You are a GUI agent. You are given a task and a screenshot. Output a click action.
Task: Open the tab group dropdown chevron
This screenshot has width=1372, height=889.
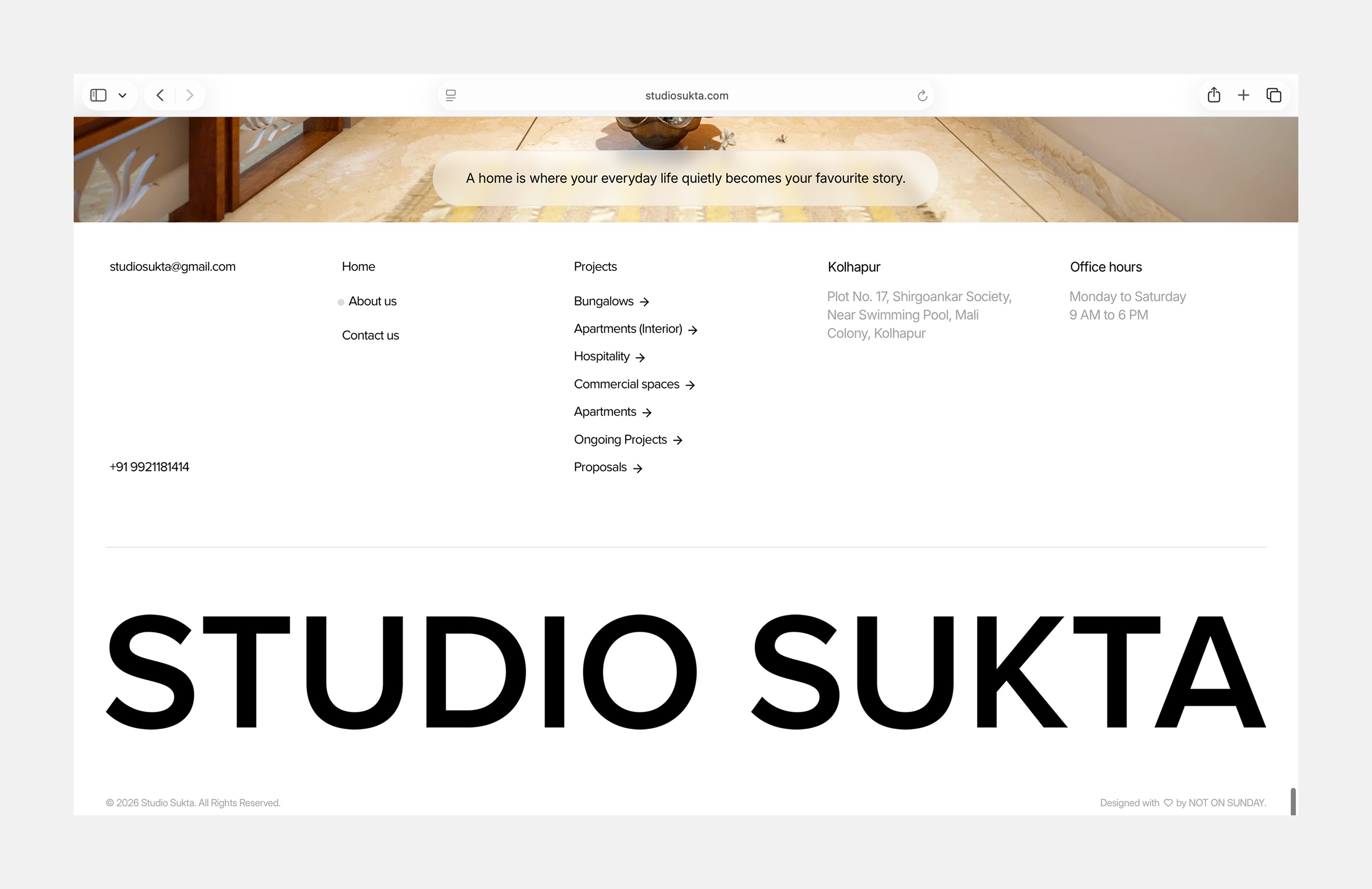pyautogui.click(x=122, y=96)
